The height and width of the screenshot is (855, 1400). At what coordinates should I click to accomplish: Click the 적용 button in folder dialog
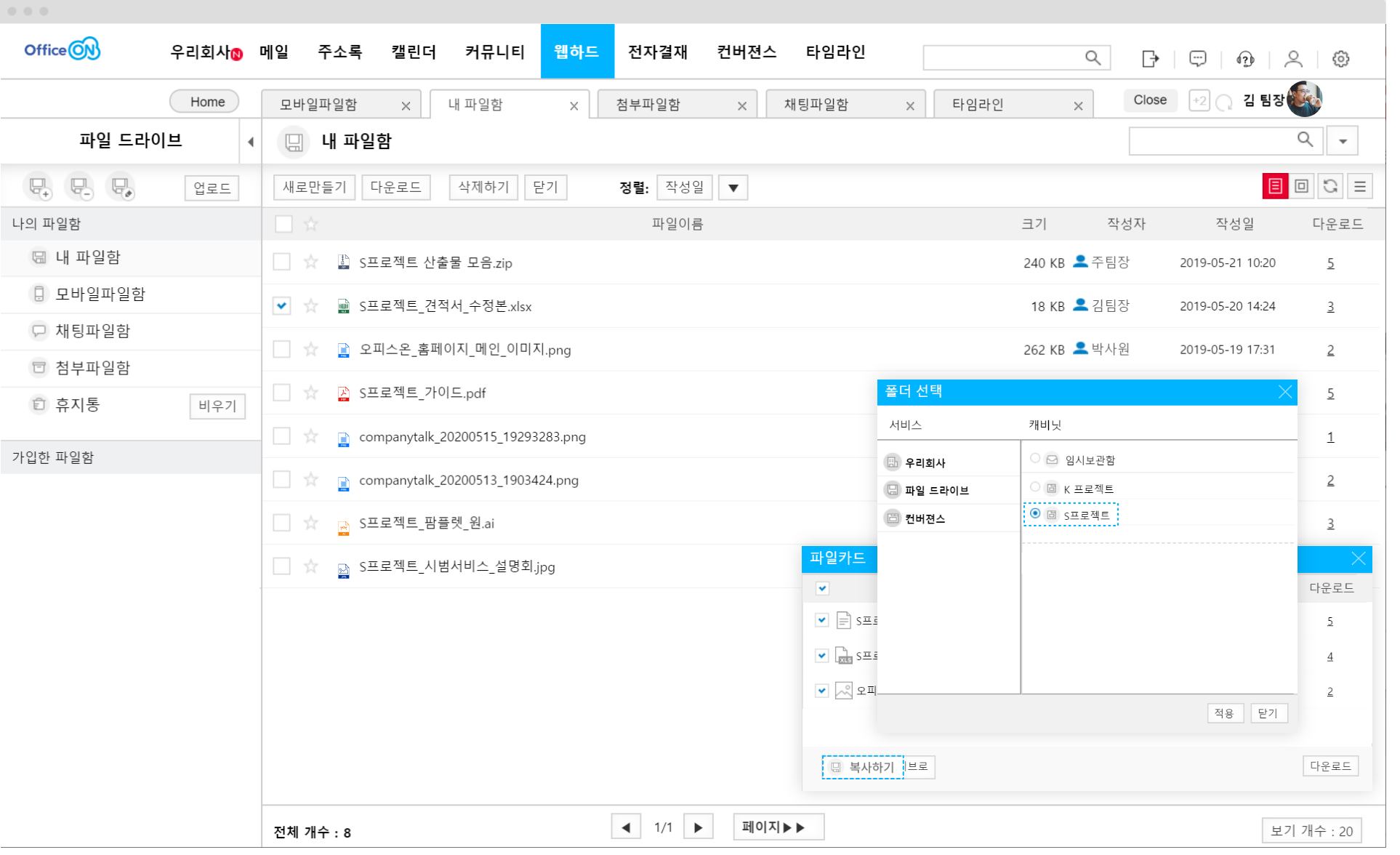[x=1225, y=713]
